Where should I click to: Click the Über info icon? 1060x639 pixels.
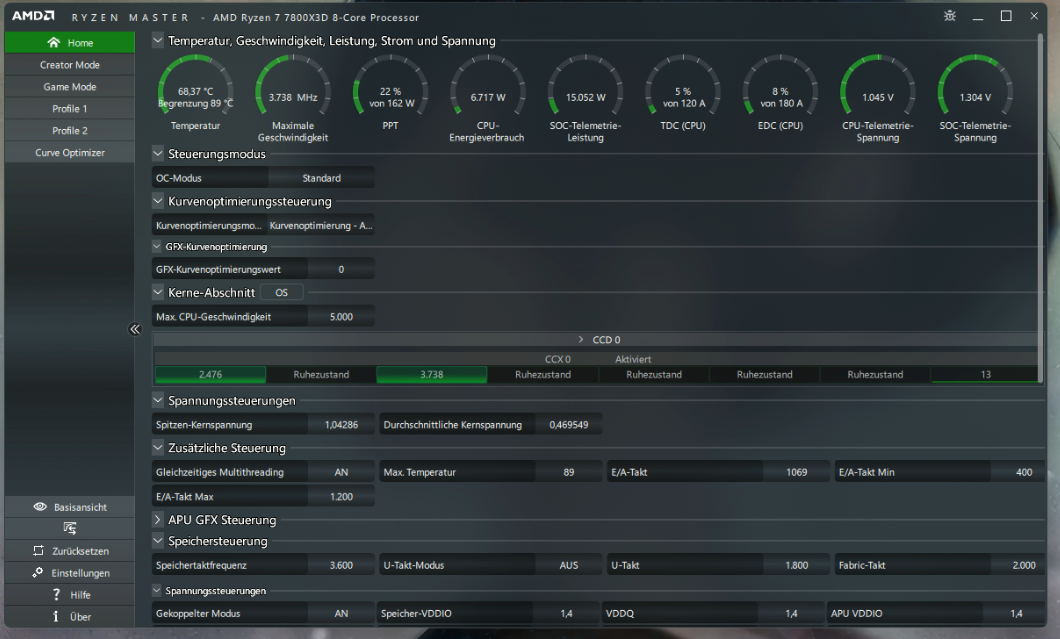point(56,616)
